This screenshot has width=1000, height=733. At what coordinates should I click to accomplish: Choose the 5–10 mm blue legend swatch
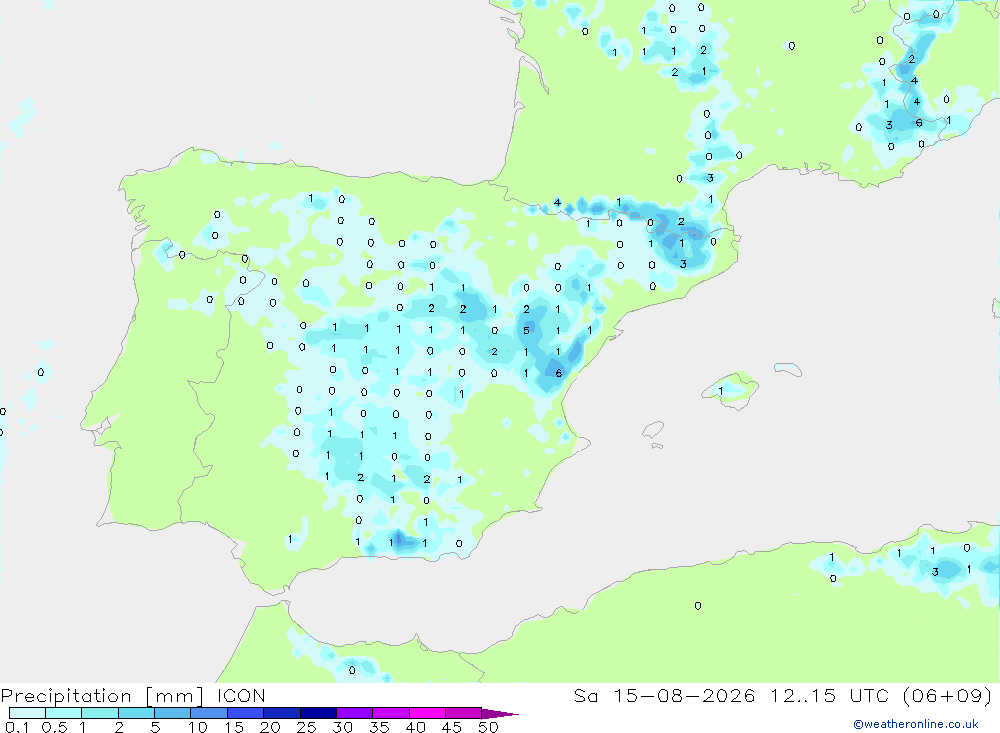point(172,713)
